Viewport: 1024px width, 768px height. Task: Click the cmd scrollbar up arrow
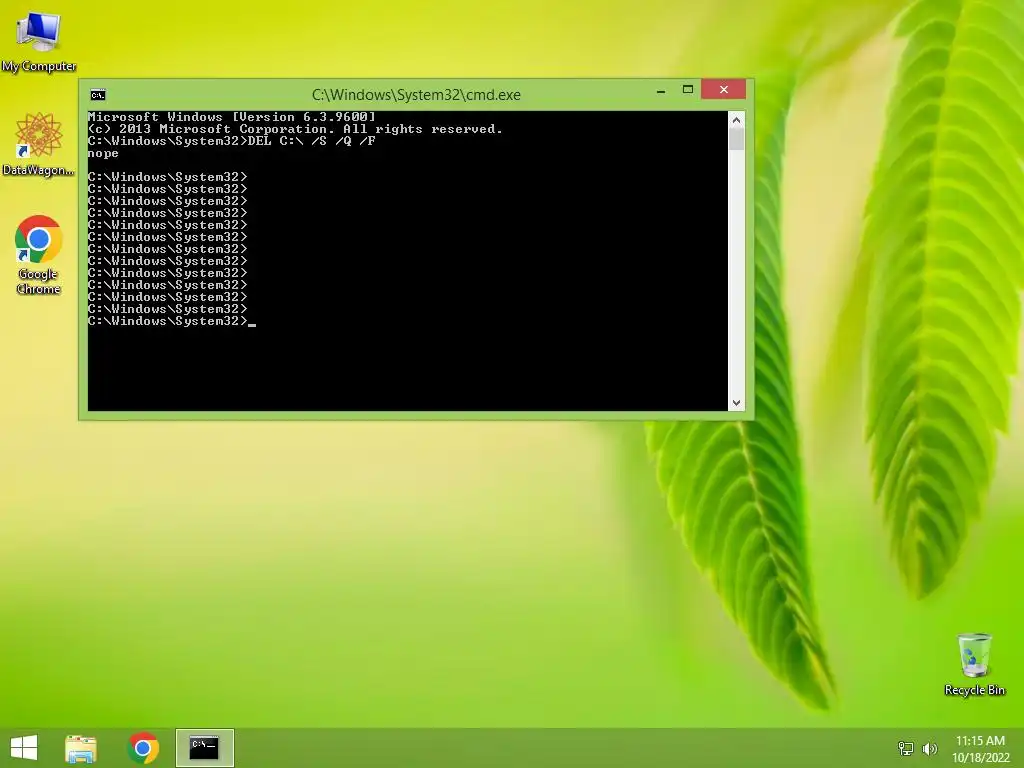pyautogui.click(x=737, y=120)
